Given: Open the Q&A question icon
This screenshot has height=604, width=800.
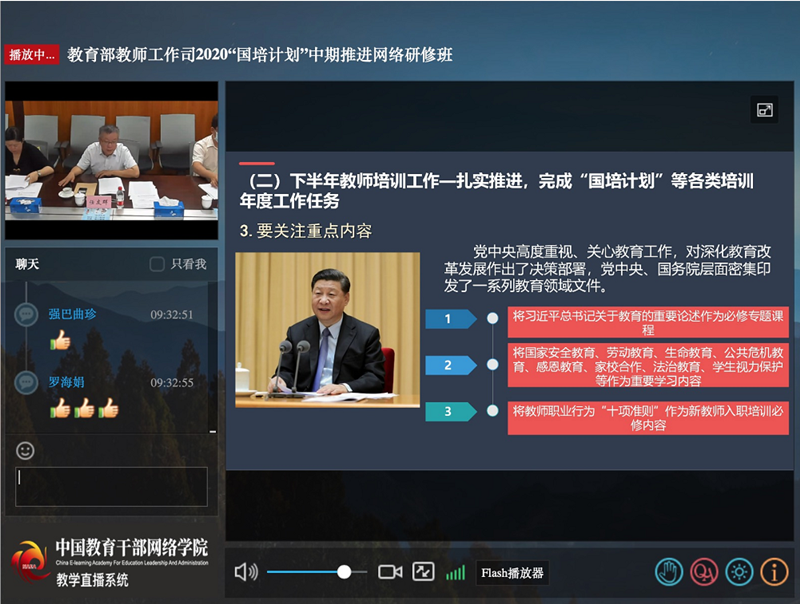Looking at the screenshot, I should (x=704, y=572).
